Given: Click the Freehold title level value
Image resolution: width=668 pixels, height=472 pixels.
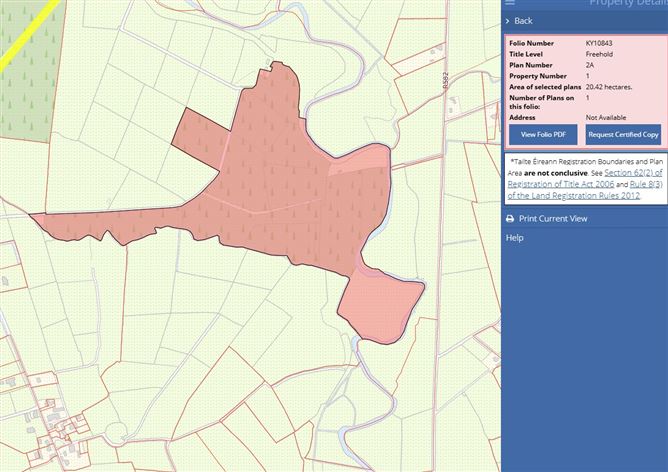Looking at the screenshot, I should coord(600,54).
